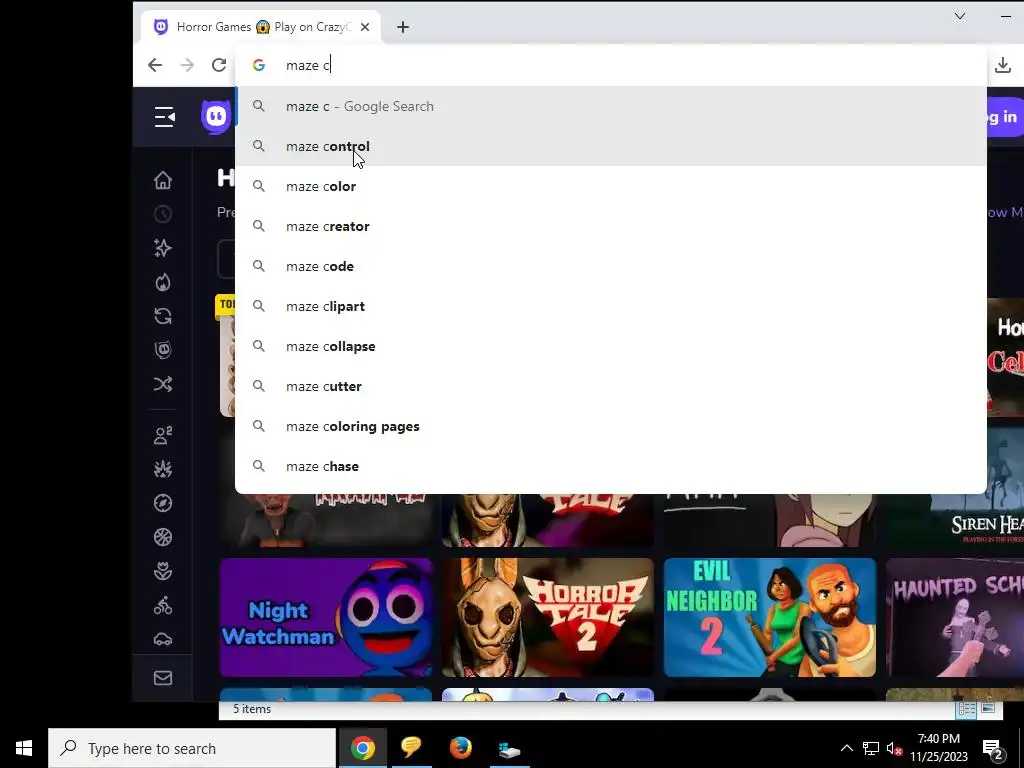Open the network status tray icon
1024x768 pixels.
click(871, 748)
